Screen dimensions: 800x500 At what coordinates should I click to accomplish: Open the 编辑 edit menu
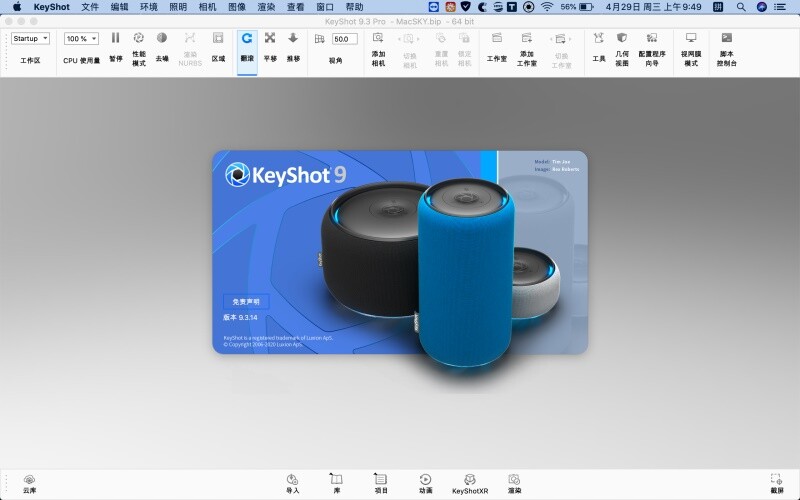[119, 7]
